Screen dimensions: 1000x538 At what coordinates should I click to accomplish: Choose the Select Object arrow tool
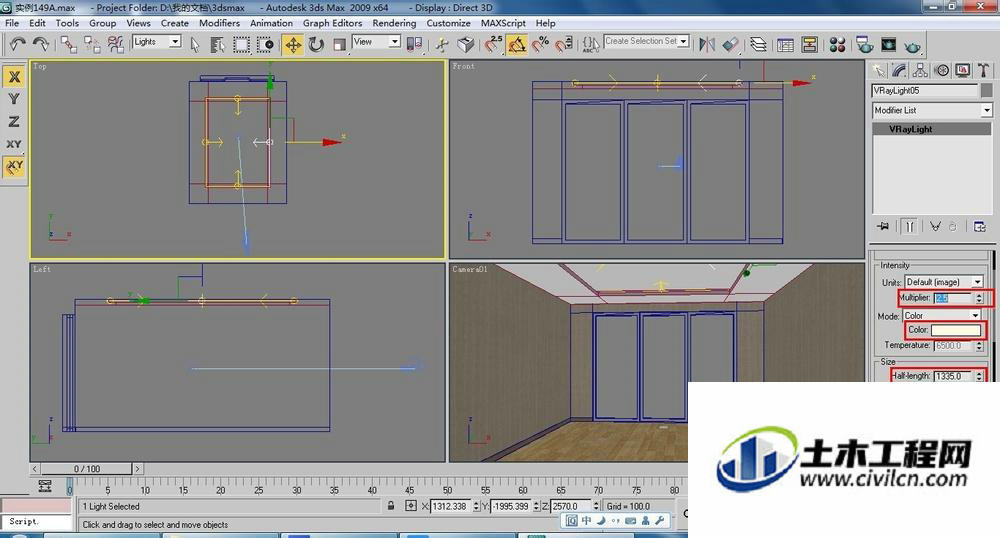coord(195,44)
